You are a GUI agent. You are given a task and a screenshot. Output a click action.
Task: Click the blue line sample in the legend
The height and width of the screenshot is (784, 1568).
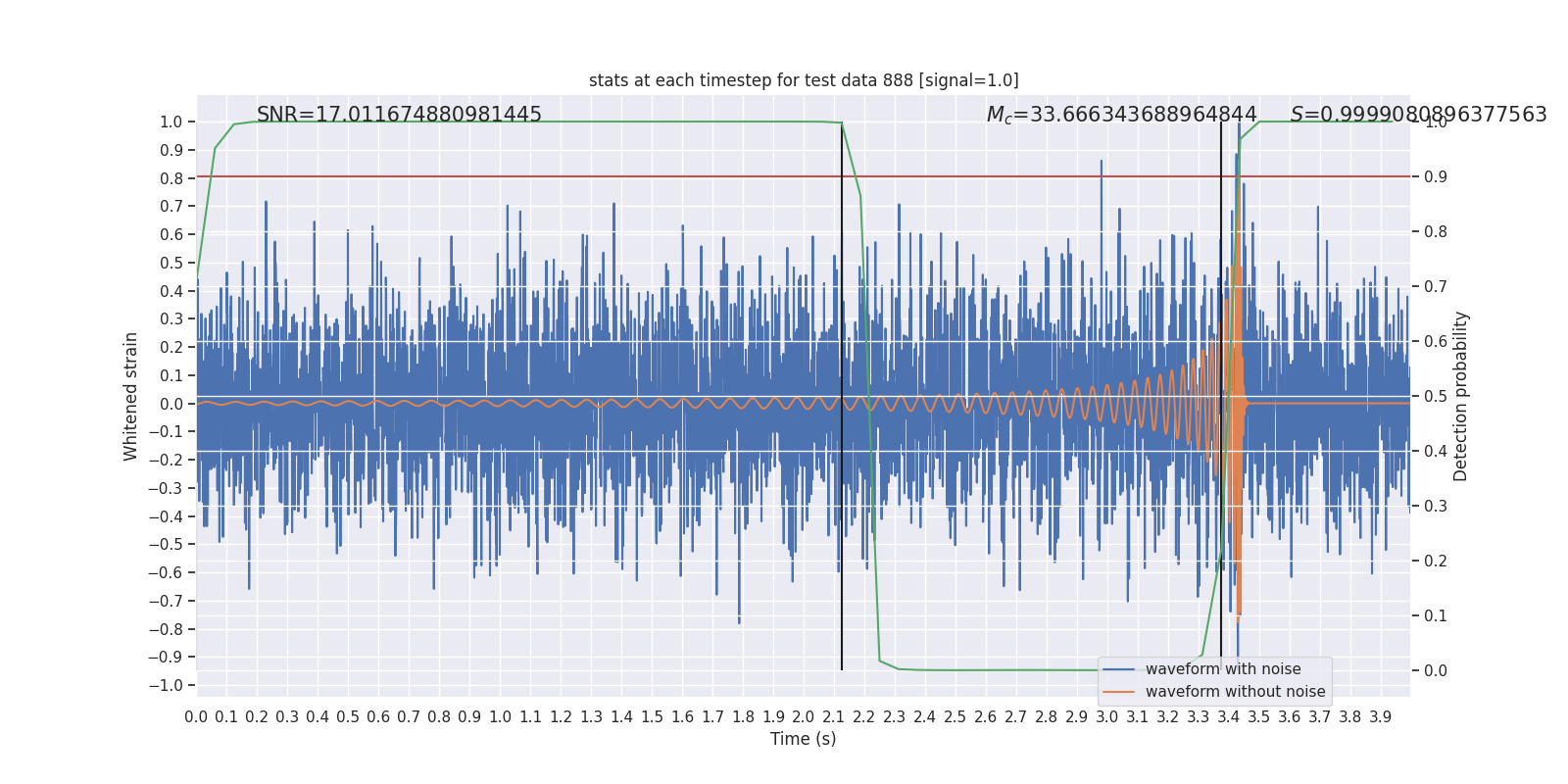point(1119,669)
